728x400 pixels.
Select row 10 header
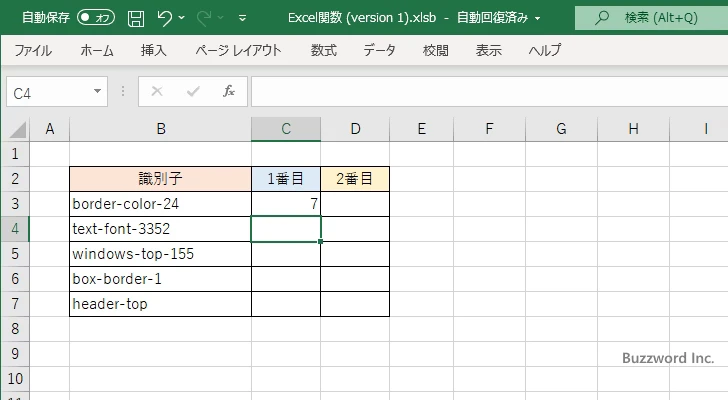click(x=15, y=379)
